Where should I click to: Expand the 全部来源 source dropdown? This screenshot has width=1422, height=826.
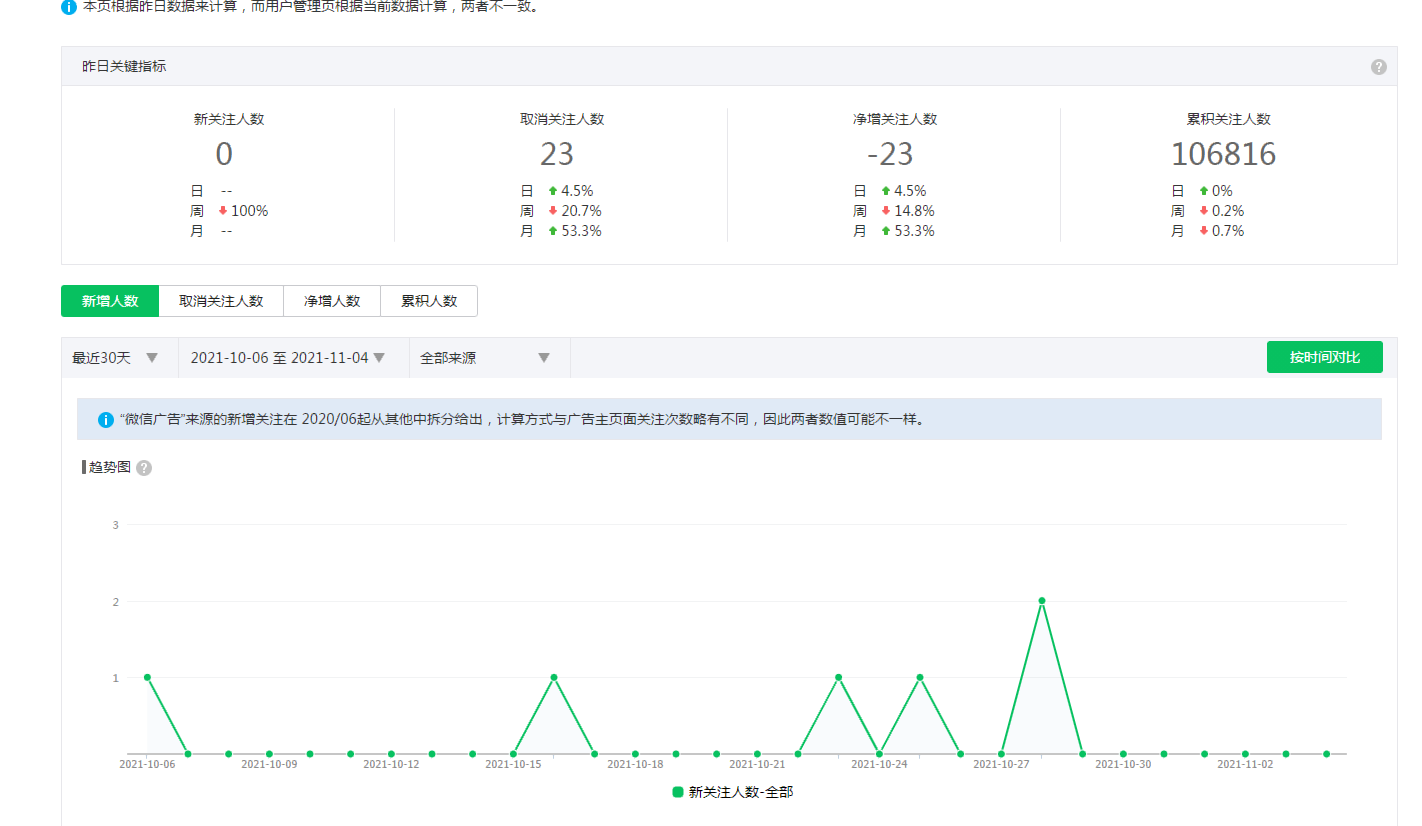(486, 358)
